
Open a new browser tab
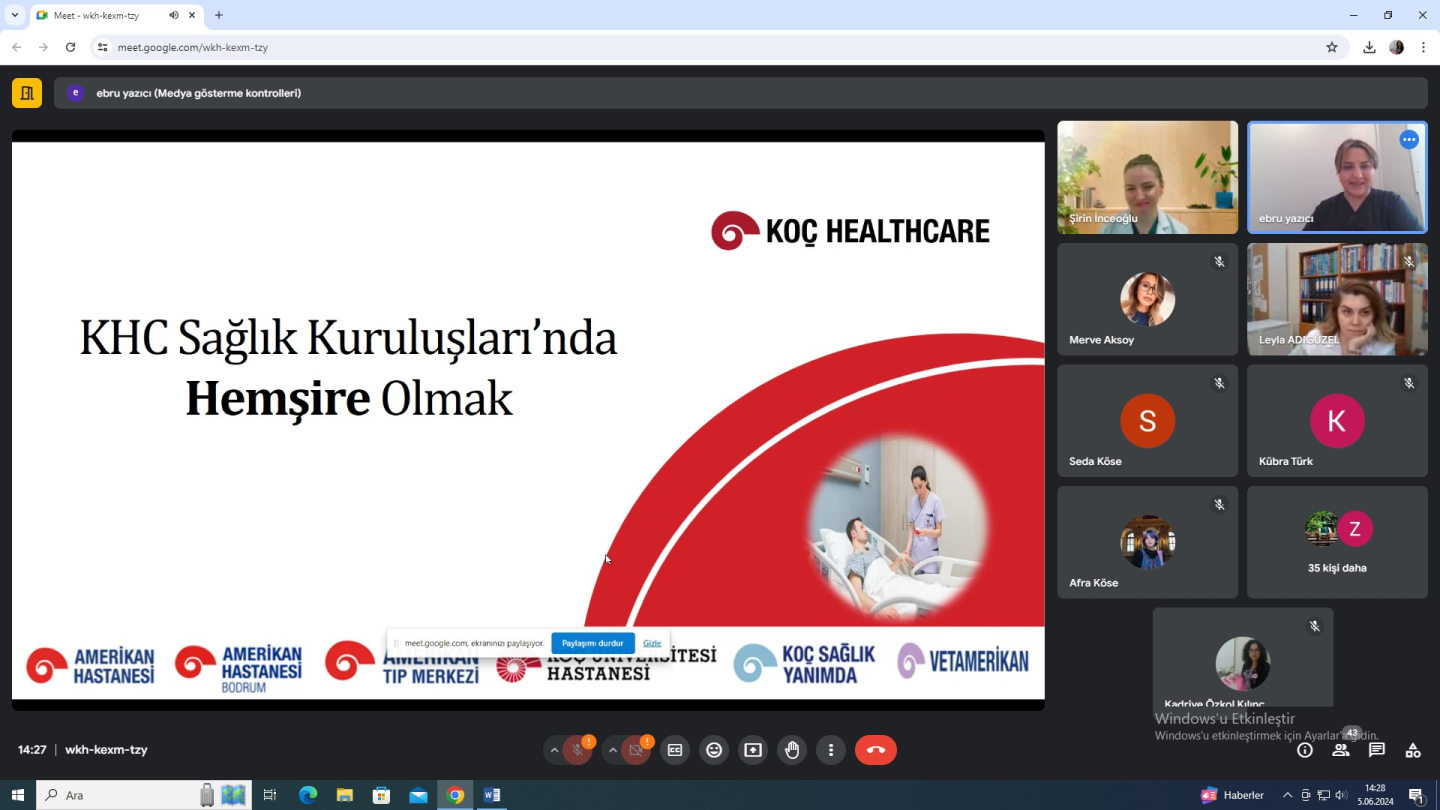(219, 15)
